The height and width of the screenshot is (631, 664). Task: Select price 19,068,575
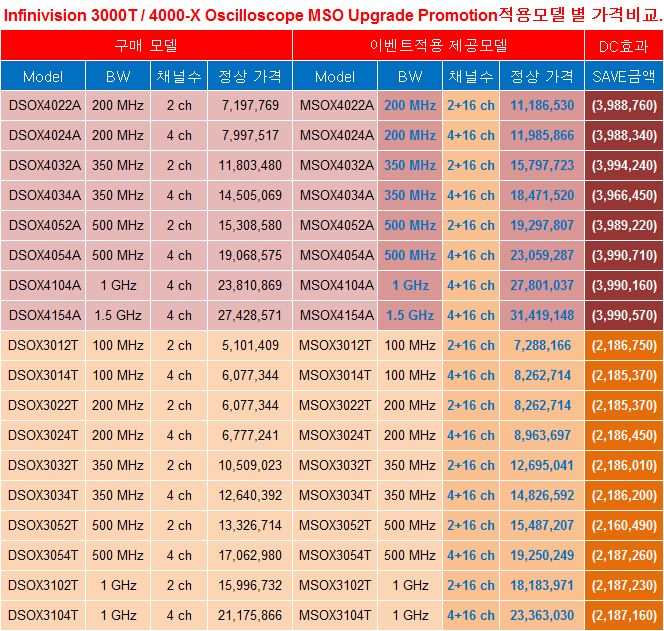coord(250,255)
